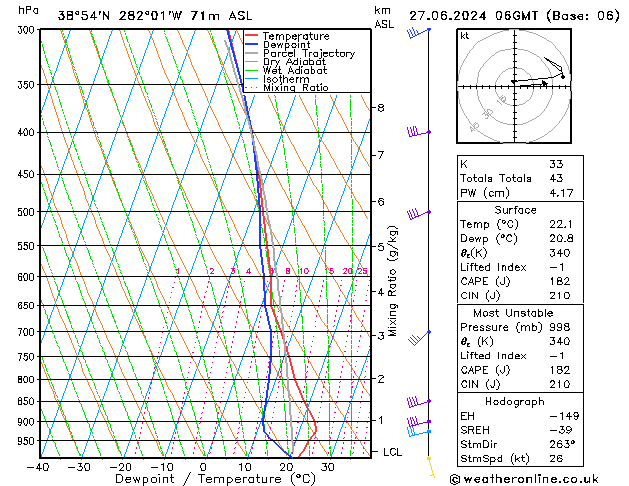This screenshot has height=486, width=629.
Task: Click the wind barb at 300 hPa
Action: point(419,32)
